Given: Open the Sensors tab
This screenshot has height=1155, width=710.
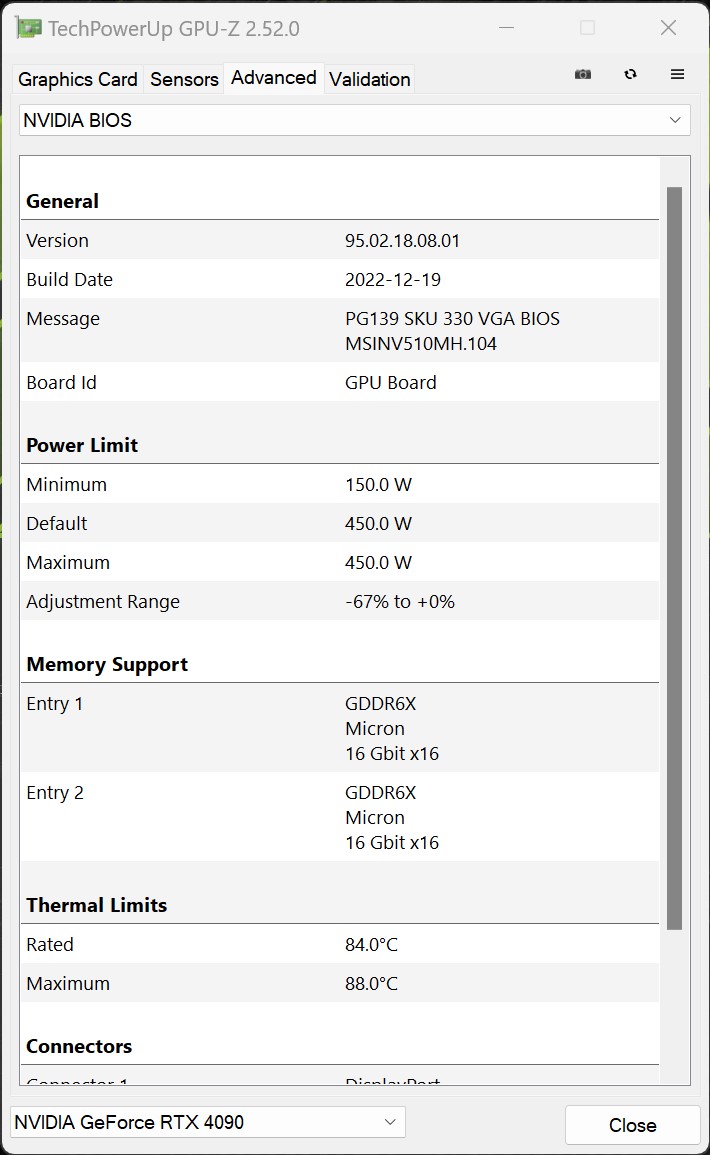Looking at the screenshot, I should 184,79.
